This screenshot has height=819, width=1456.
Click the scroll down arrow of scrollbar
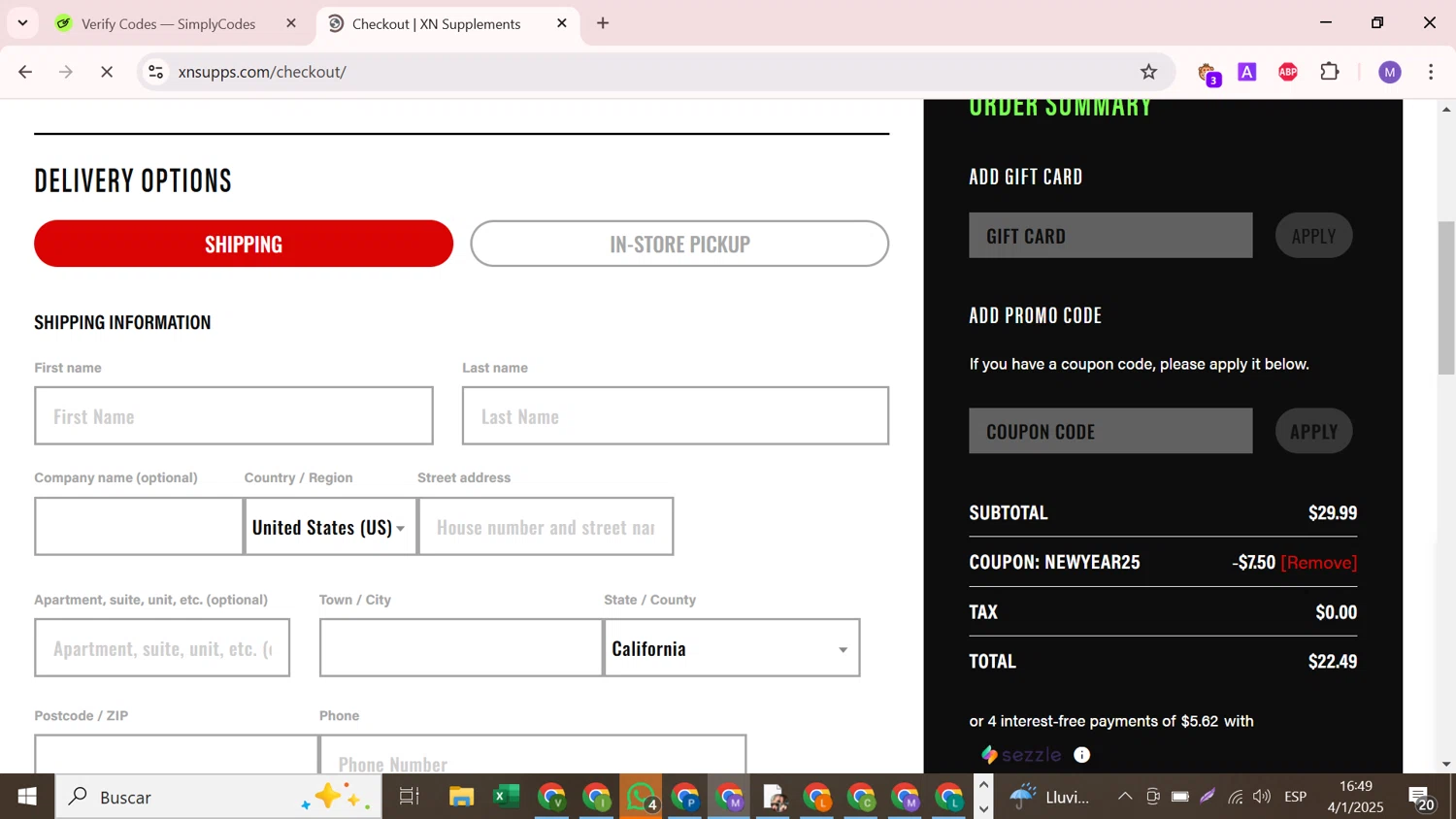tap(1446, 765)
